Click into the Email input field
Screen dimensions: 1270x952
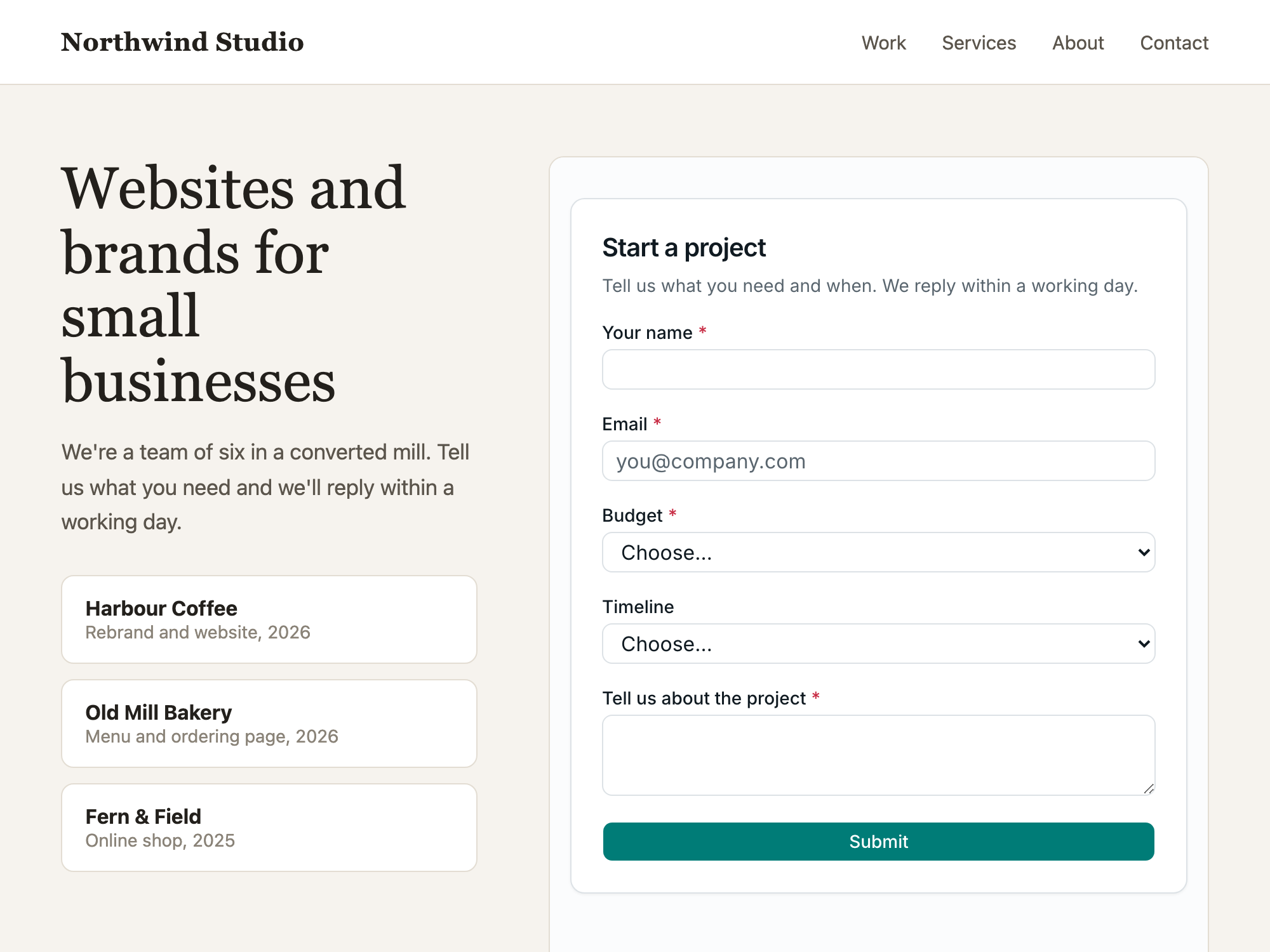pyautogui.click(x=878, y=461)
